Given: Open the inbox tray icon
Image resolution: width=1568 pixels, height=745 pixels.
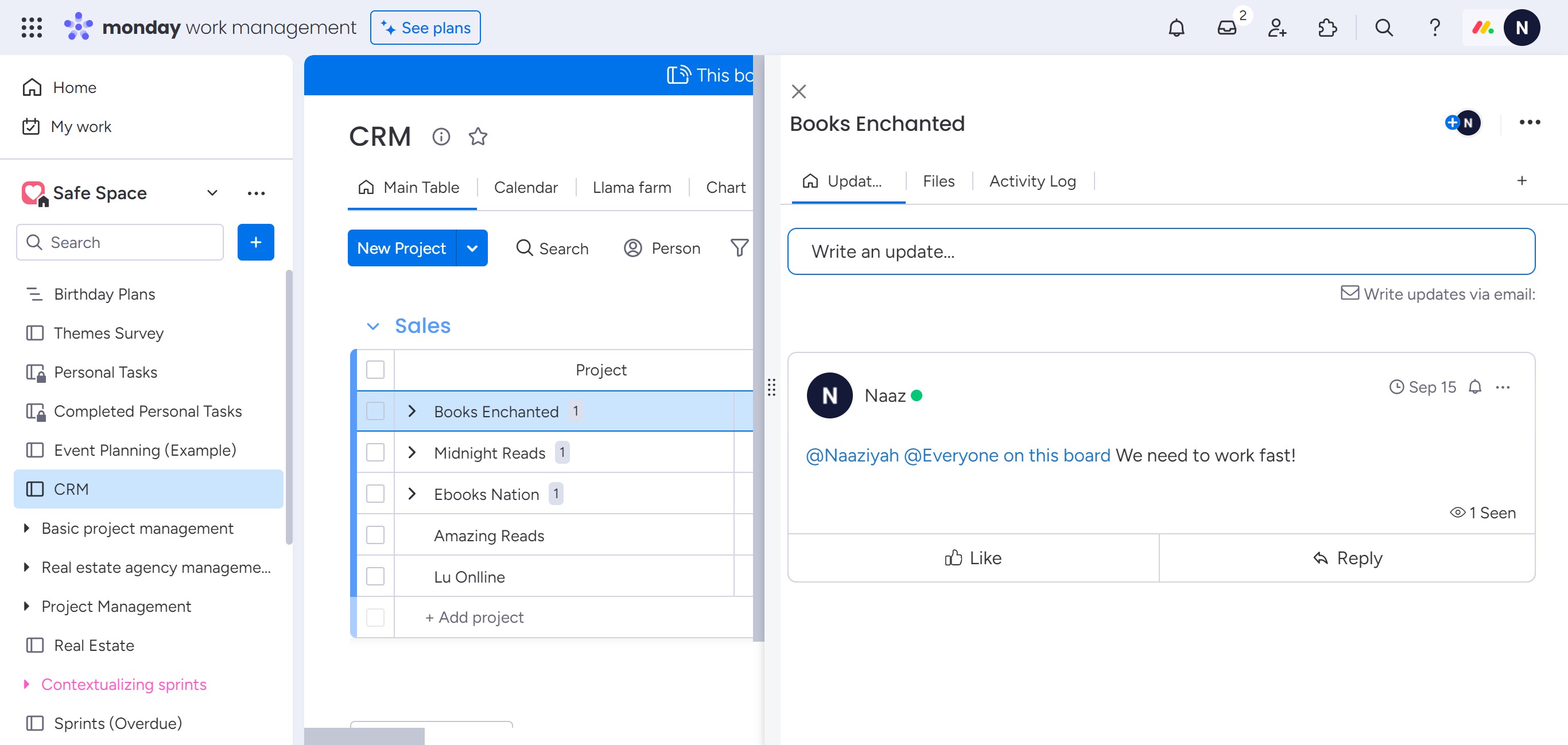Looking at the screenshot, I should (1227, 28).
